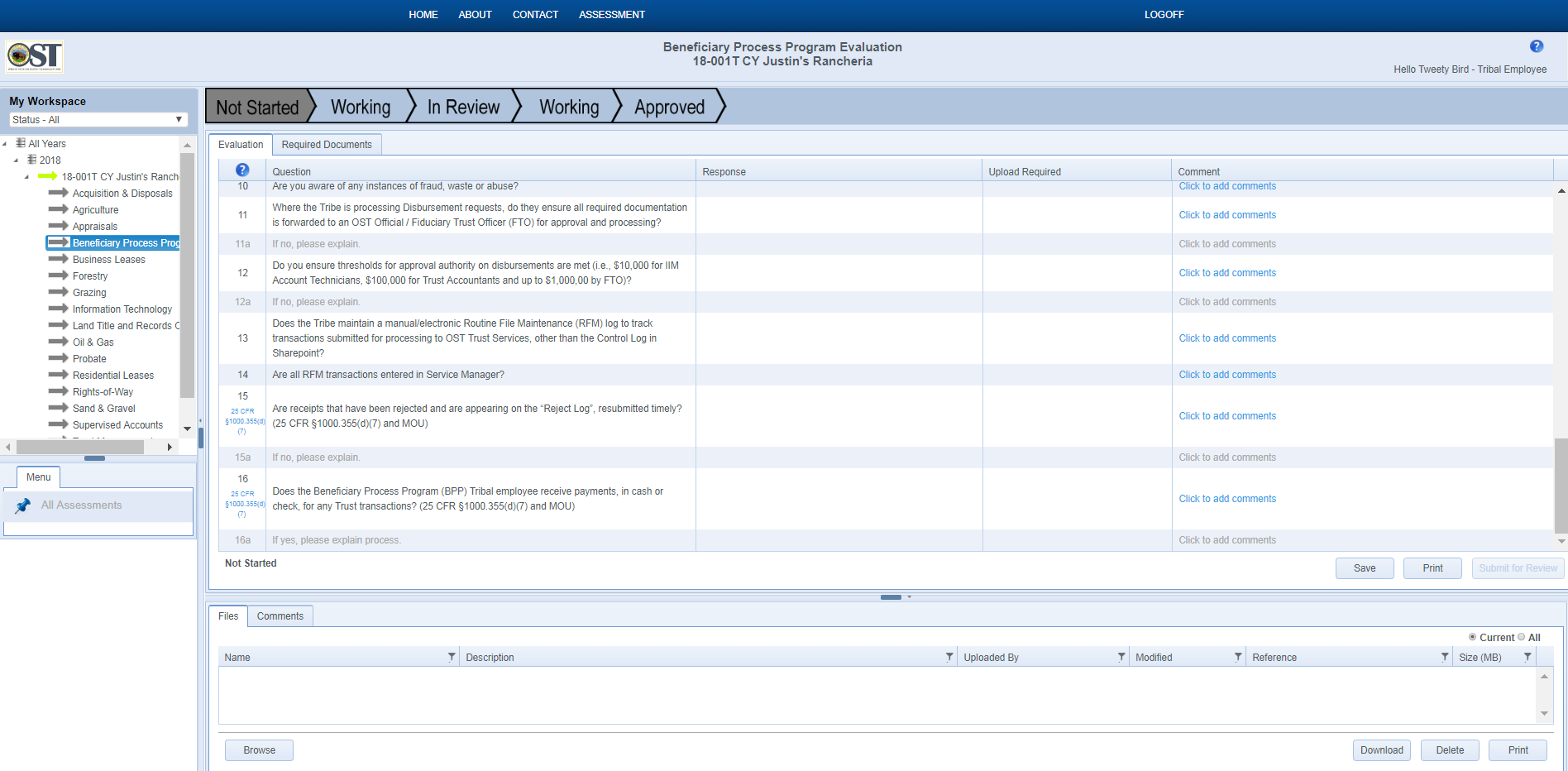The image size is (1568, 771).
Task: Click the arrow icon beside Appraisals
Action: pos(59,226)
